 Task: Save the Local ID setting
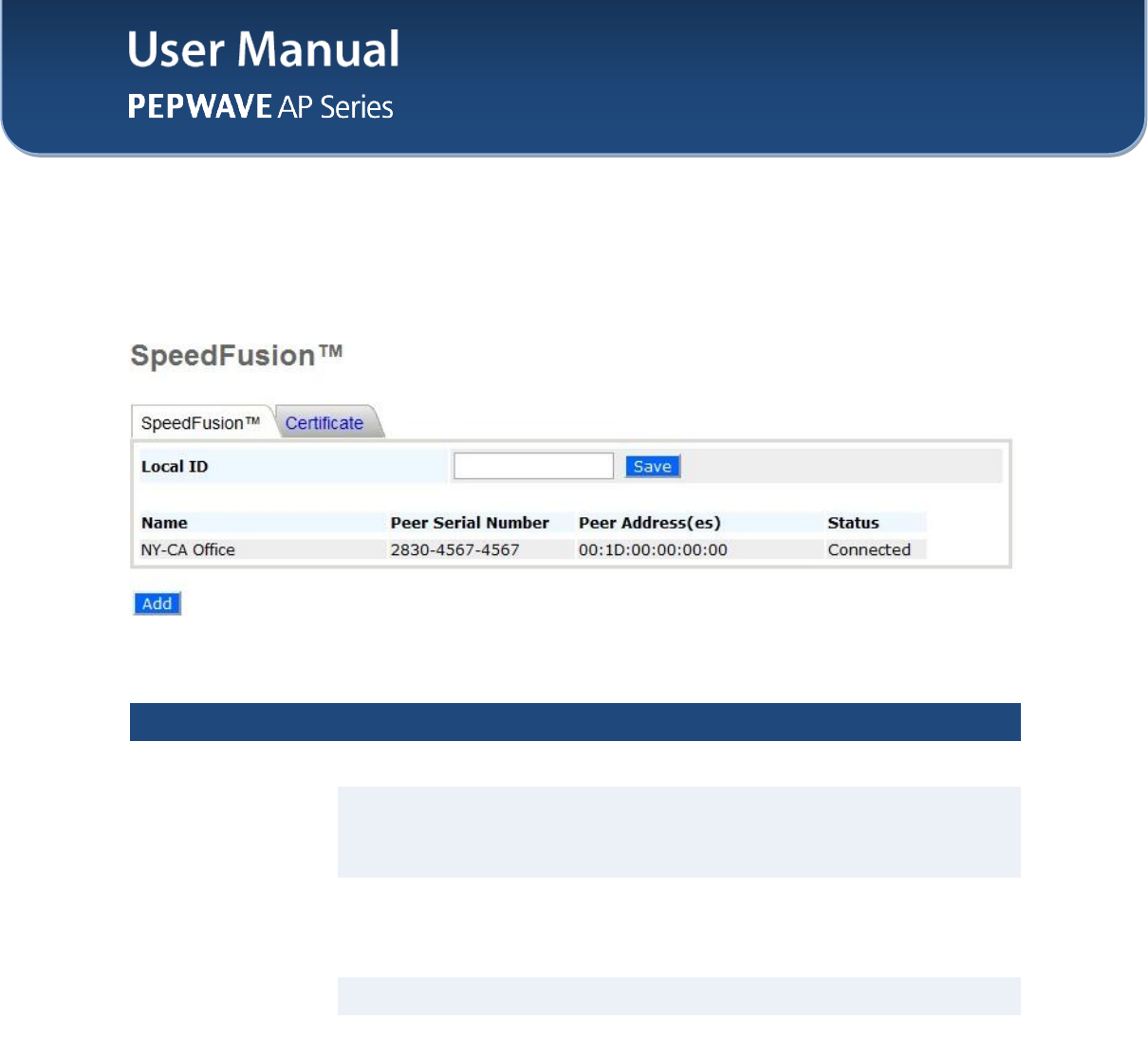[653, 467]
